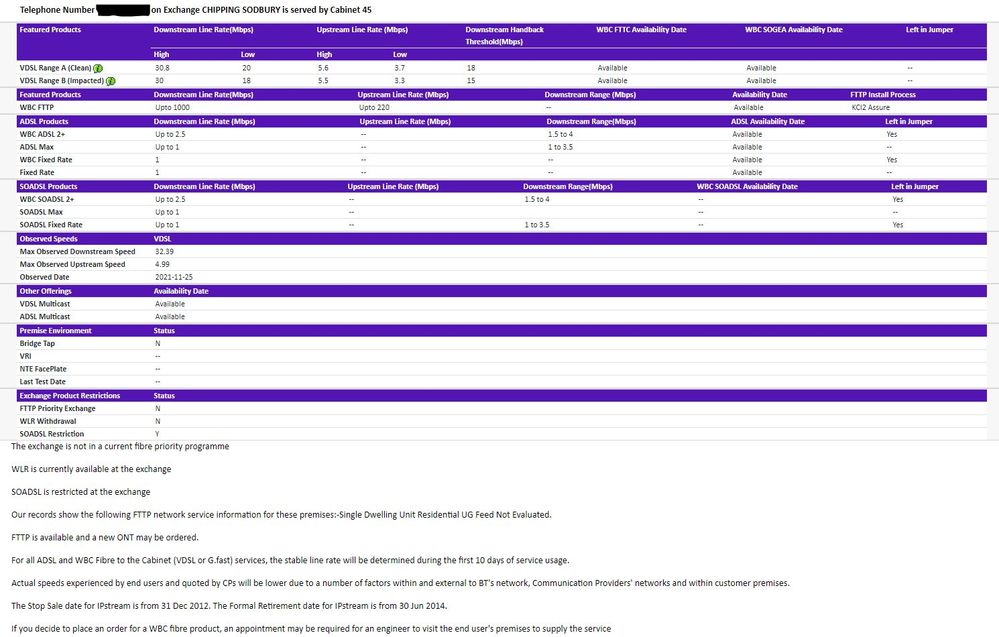The height and width of the screenshot is (637, 999).
Task: Click the WBC SOGEA Availability Date column header
Action: coord(794,30)
